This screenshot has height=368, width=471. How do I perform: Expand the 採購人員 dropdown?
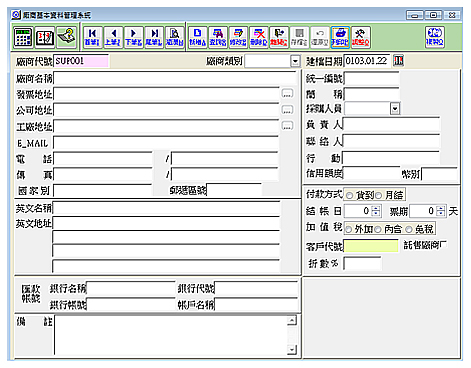[395, 109]
